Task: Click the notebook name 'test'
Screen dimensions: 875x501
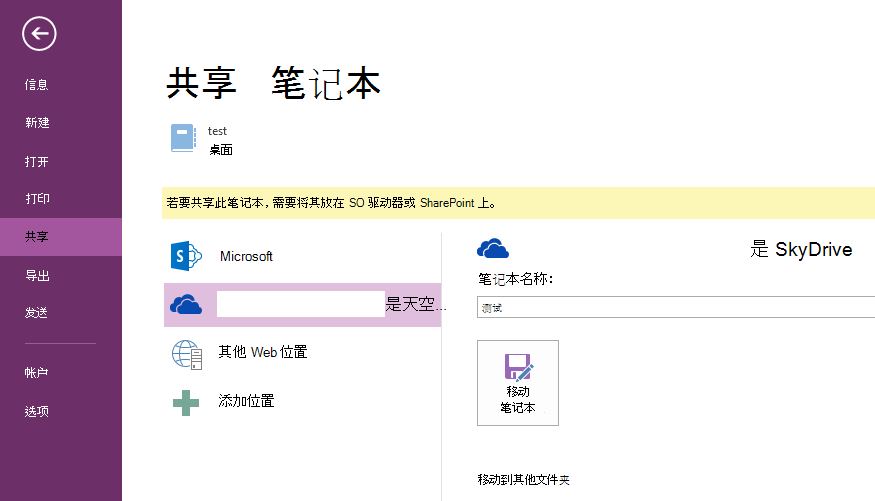Action: [217, 131]
